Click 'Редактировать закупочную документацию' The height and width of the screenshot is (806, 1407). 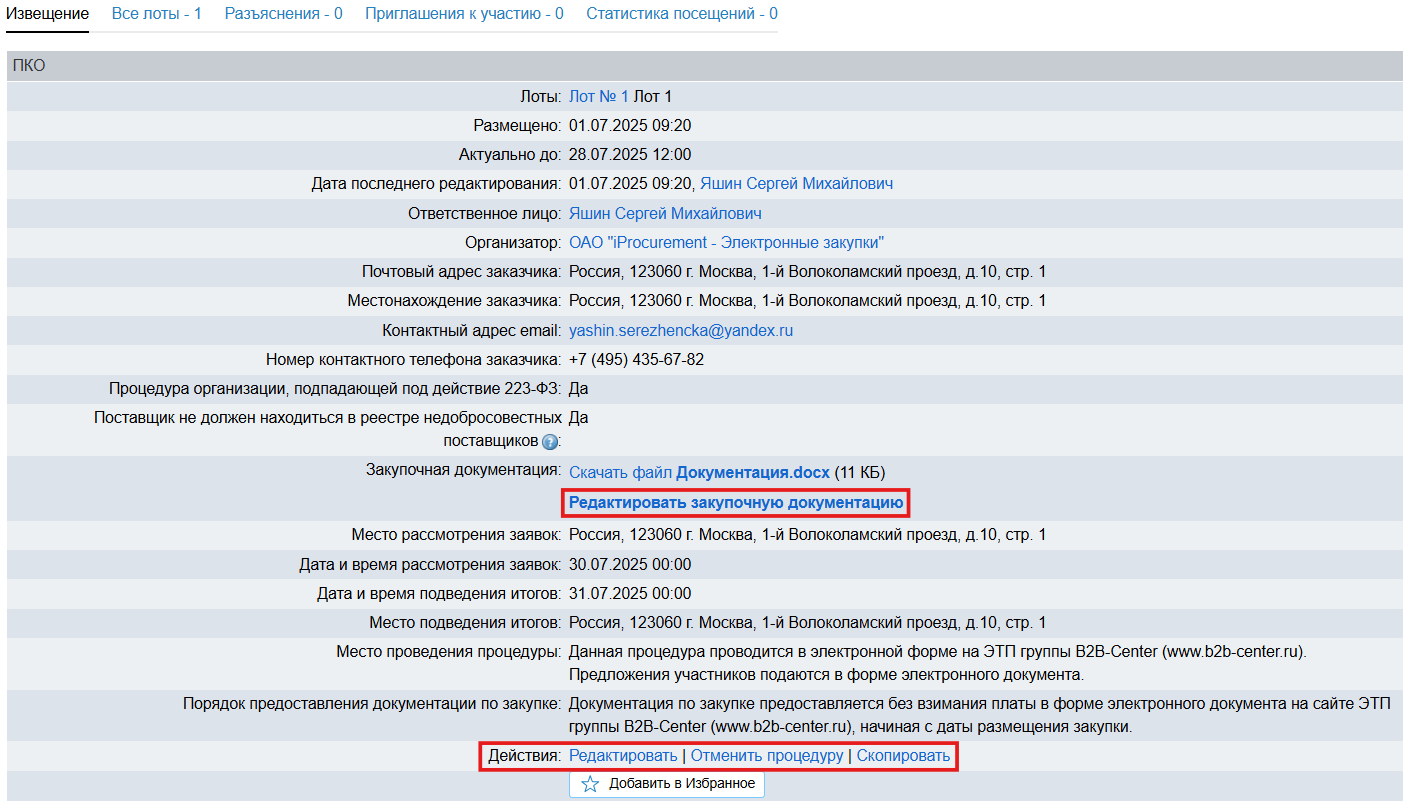point(736,502)
